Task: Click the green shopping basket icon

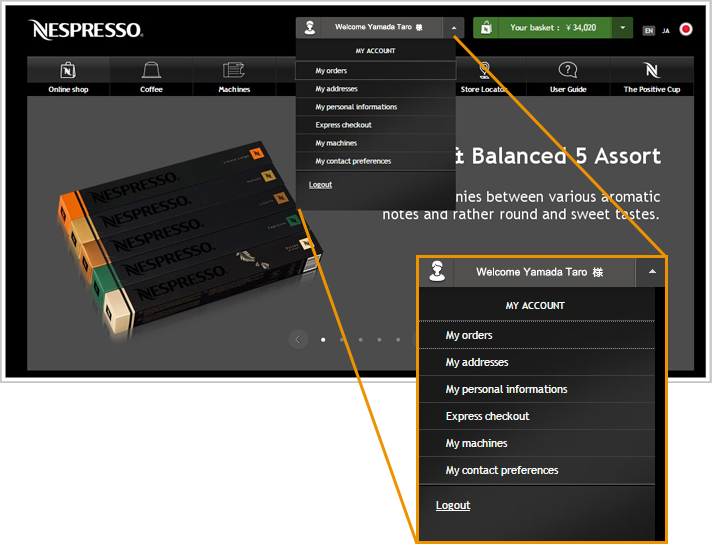Action: pos(485,28)
